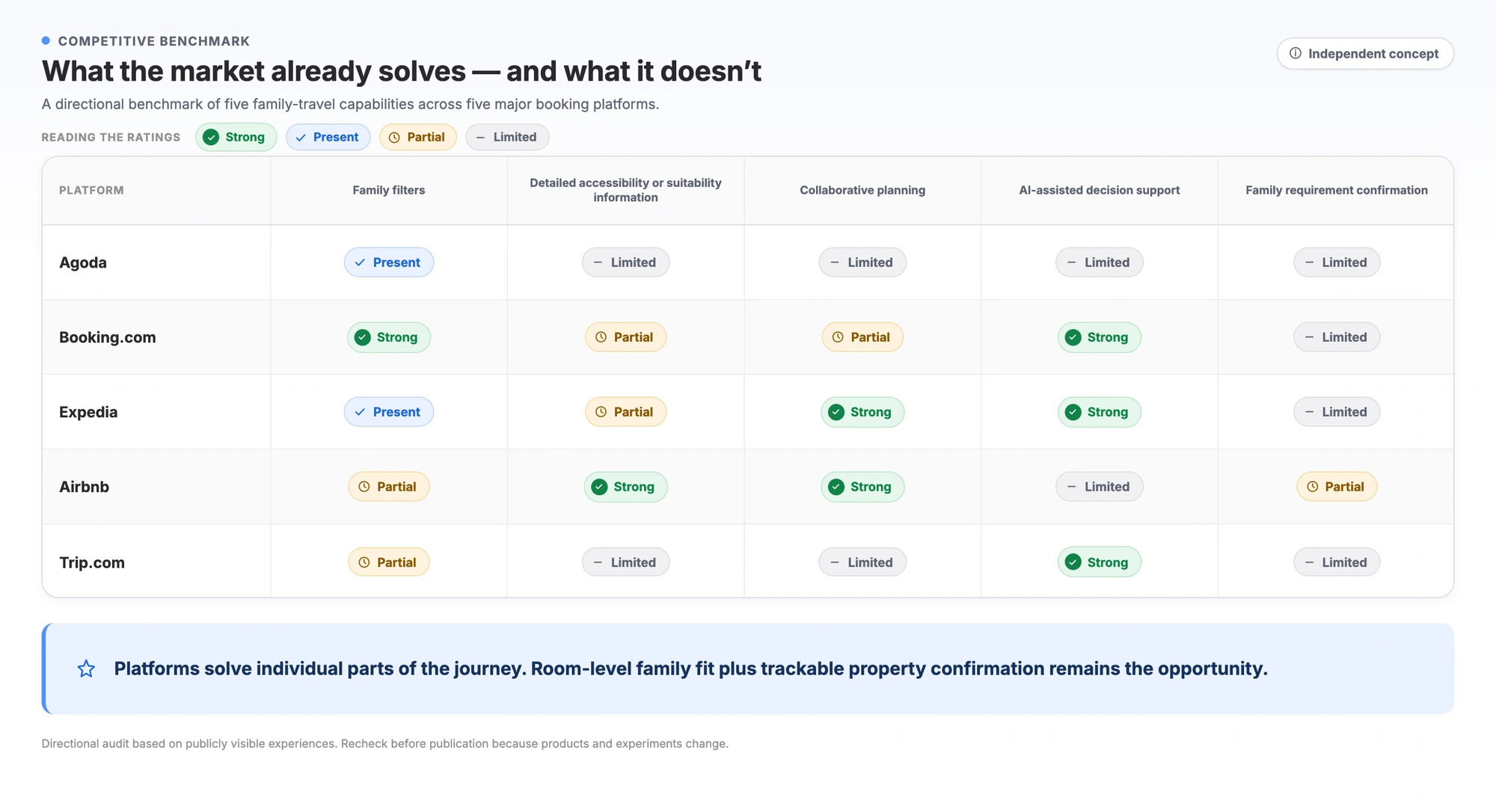This screenshot has width=1496, height=812.
Task: Click Expedia's Collaborative planning Strong badge
Action: pos(862,412)
